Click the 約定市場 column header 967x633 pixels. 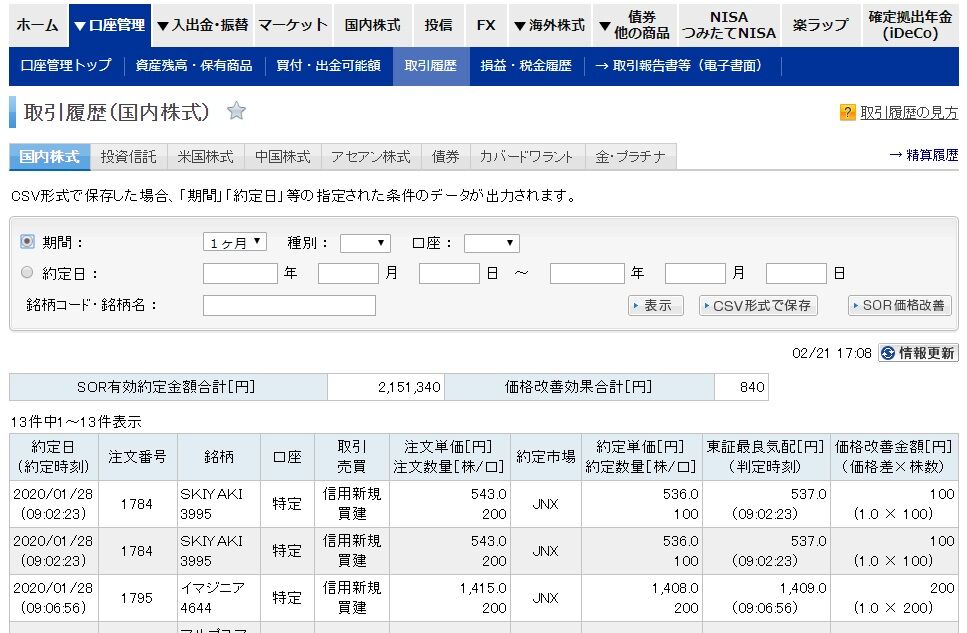[x=546, y=457]
